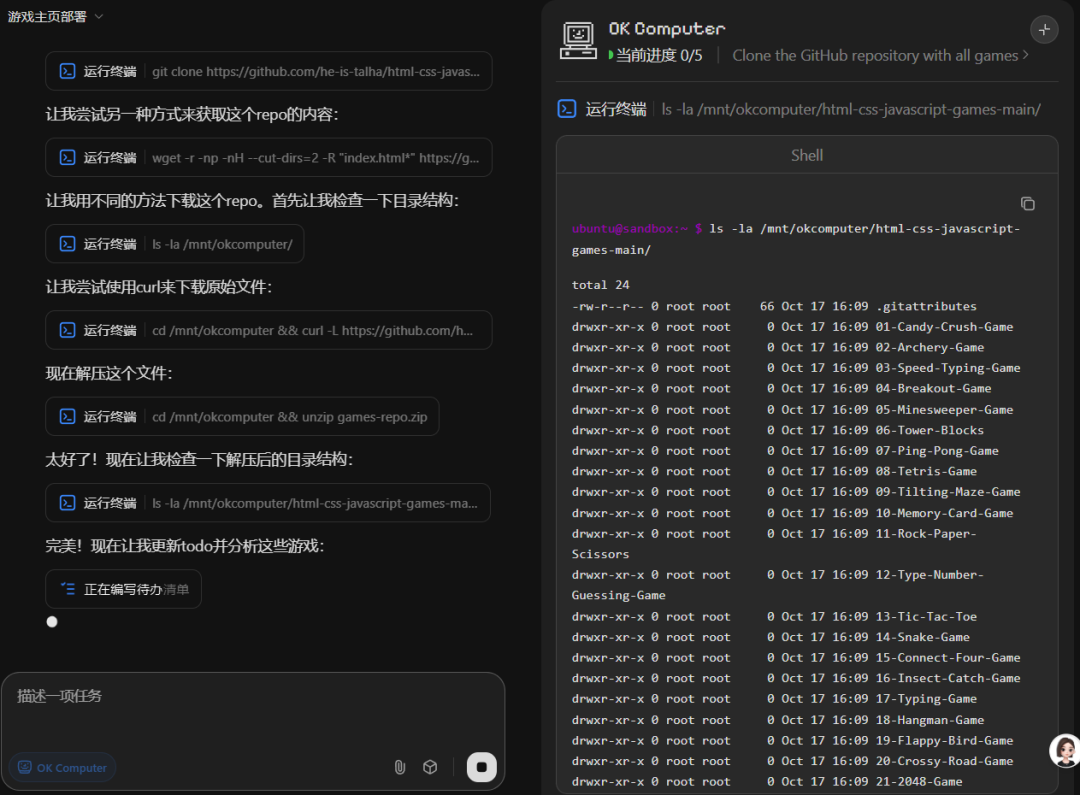Toggle the OK Computer mode chip
This screenshot has height=795, width=1080.
click(x=62, y=768)
